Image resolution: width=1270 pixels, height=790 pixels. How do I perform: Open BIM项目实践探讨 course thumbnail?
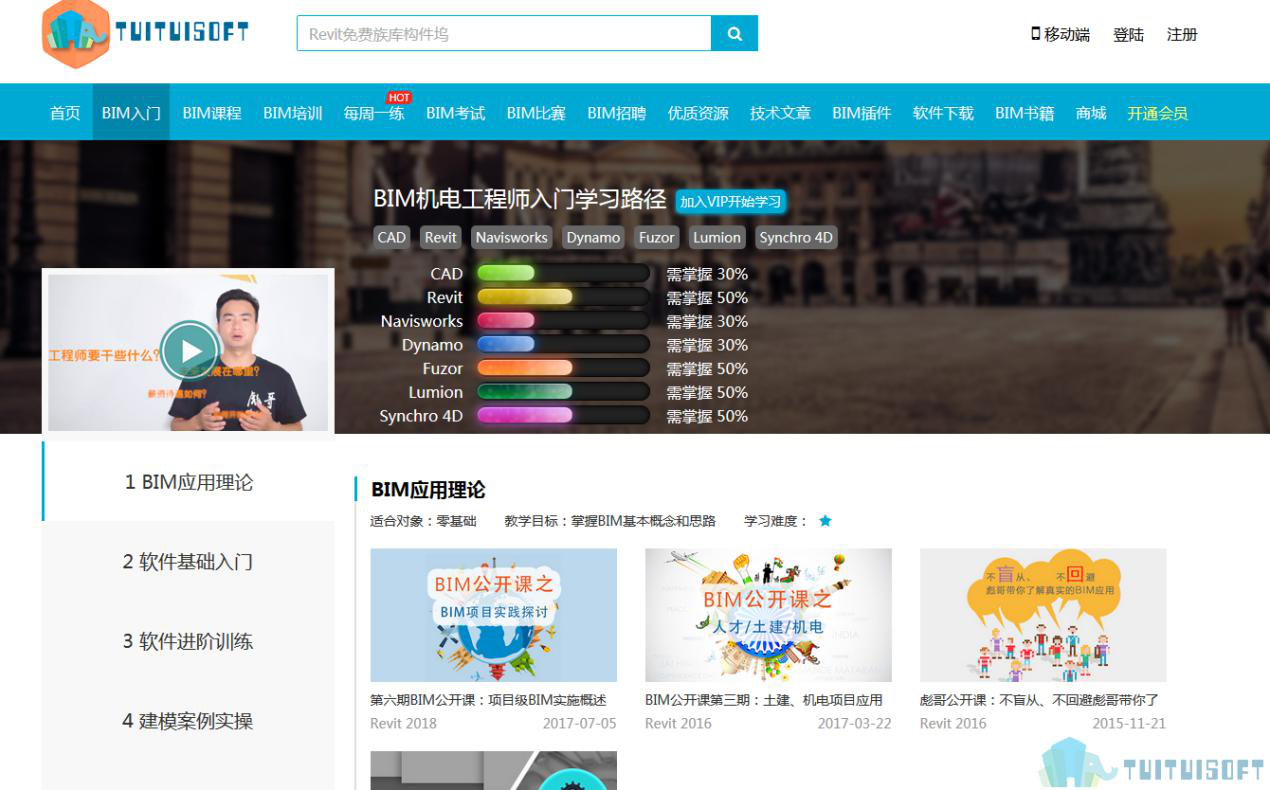tap(493, 615)
